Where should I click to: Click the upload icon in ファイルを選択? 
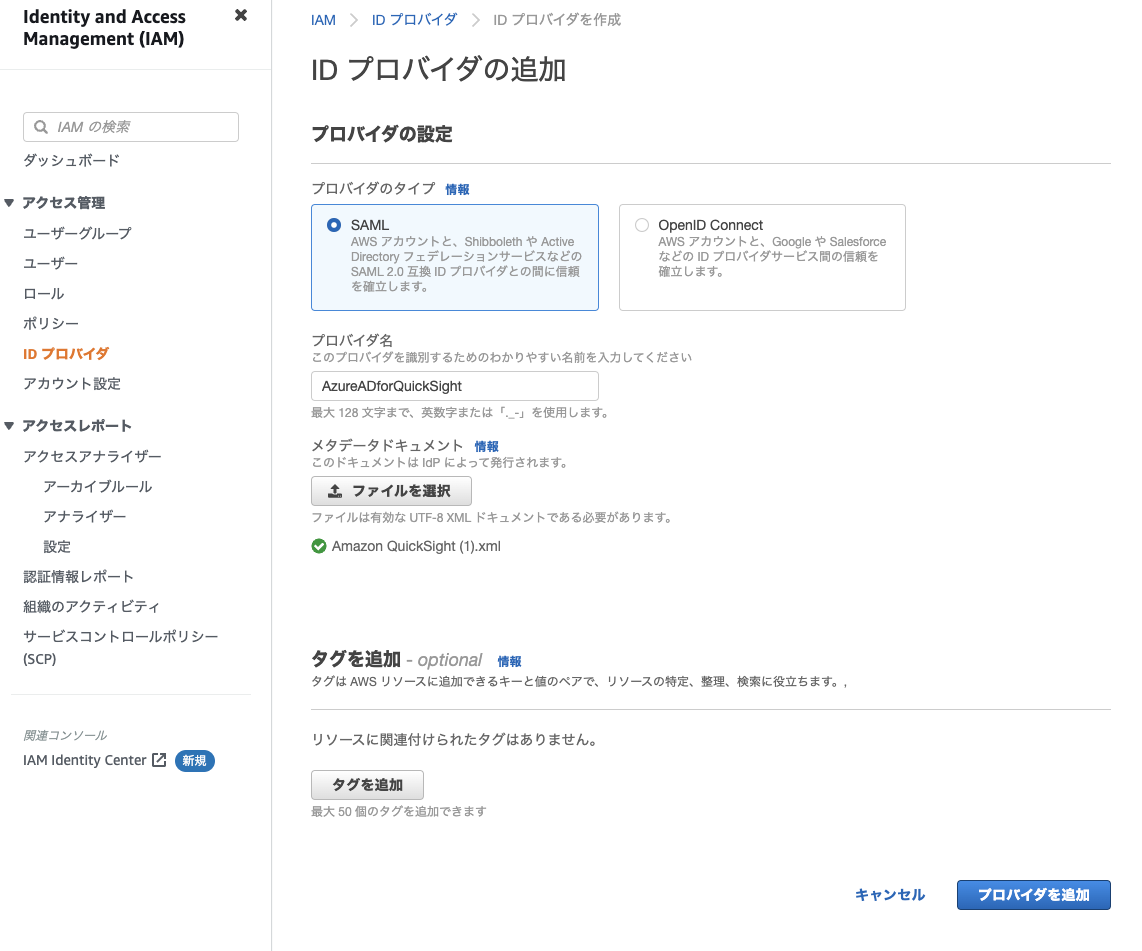point(335,491)
